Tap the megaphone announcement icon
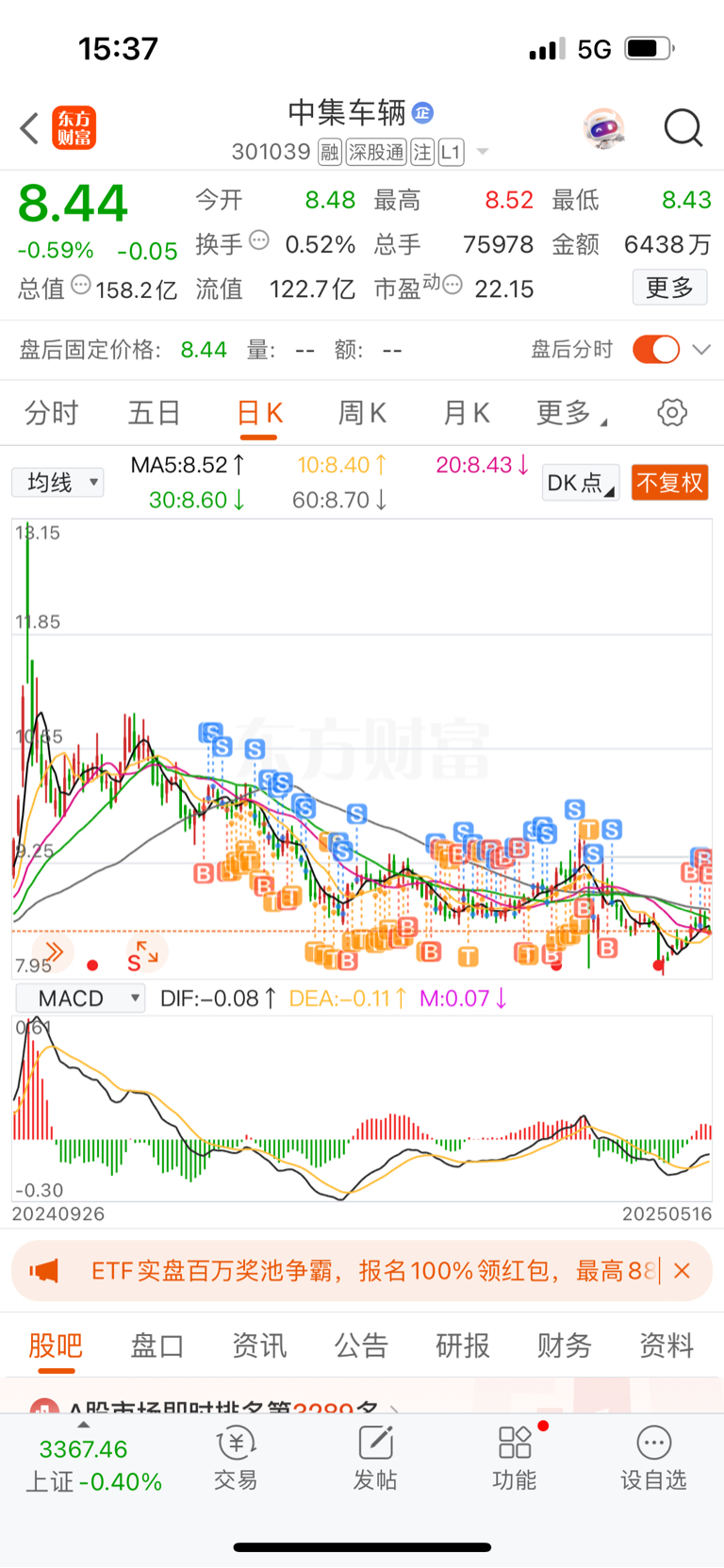The width and height of the screenshot is (724, 1568). (44, 1271)
